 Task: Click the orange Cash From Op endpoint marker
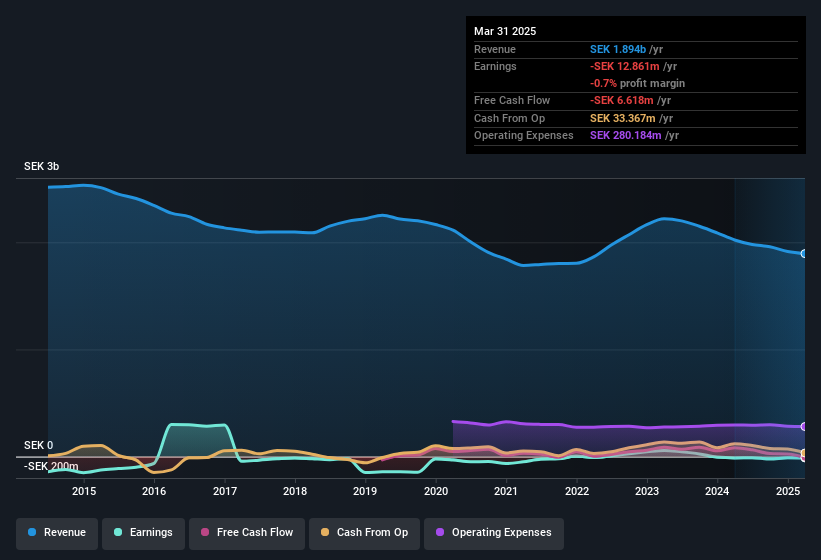coord(804,453)
